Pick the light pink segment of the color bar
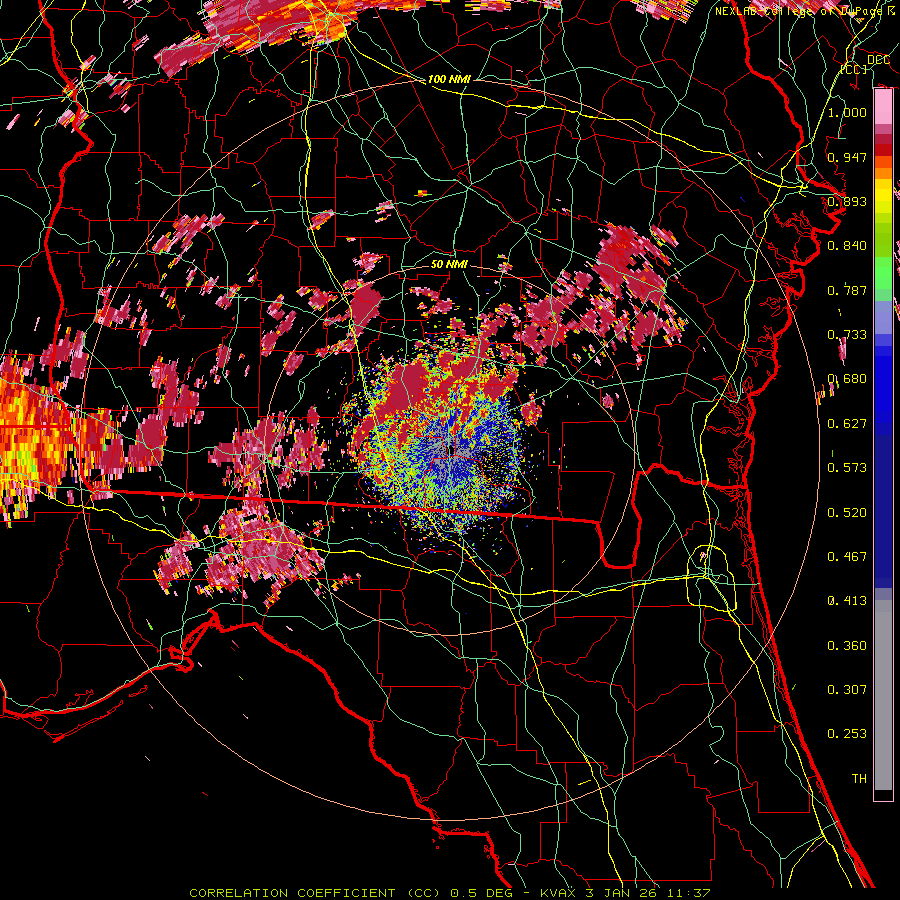This screenshot has width=900, height=900. [x=883, y=107]
